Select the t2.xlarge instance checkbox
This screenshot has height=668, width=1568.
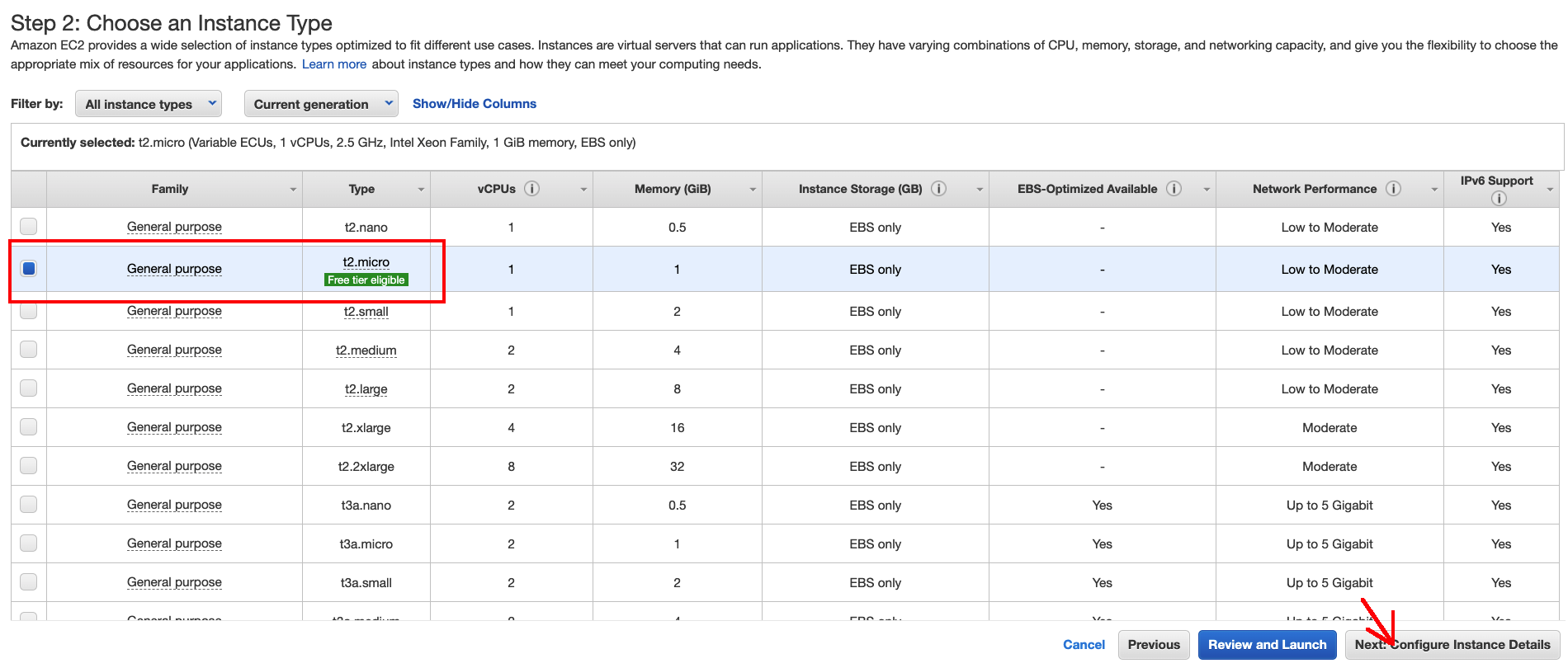click(29, 426)
